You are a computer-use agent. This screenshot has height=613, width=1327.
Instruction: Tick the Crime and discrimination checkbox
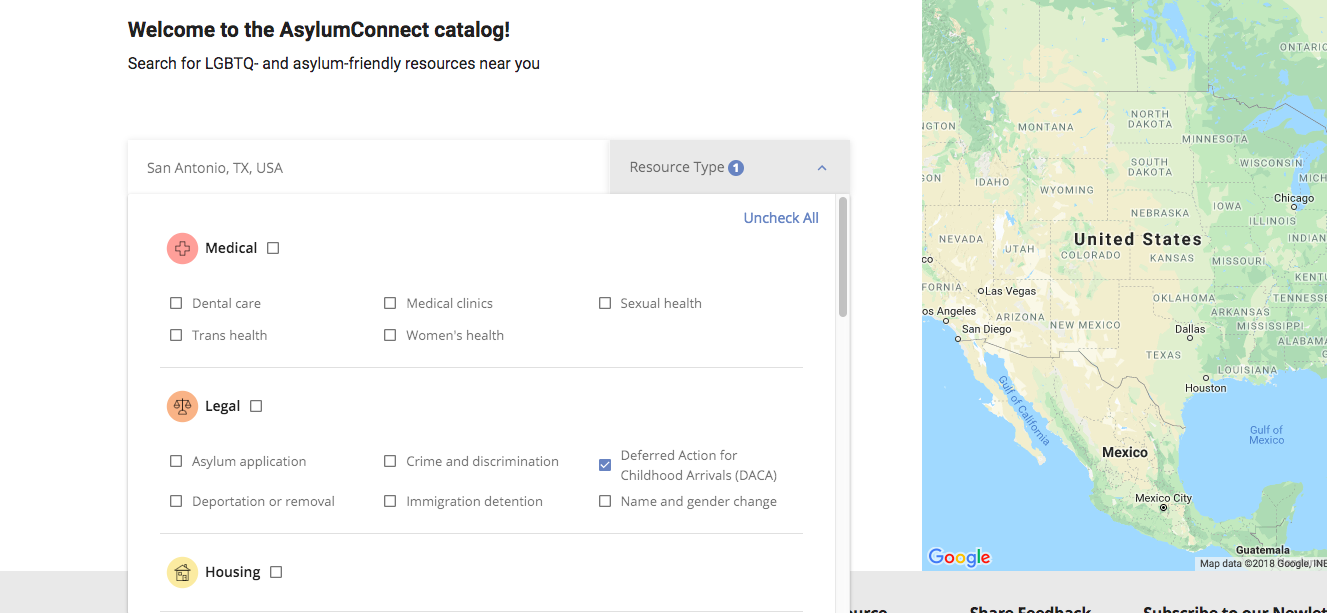(390, 461)
